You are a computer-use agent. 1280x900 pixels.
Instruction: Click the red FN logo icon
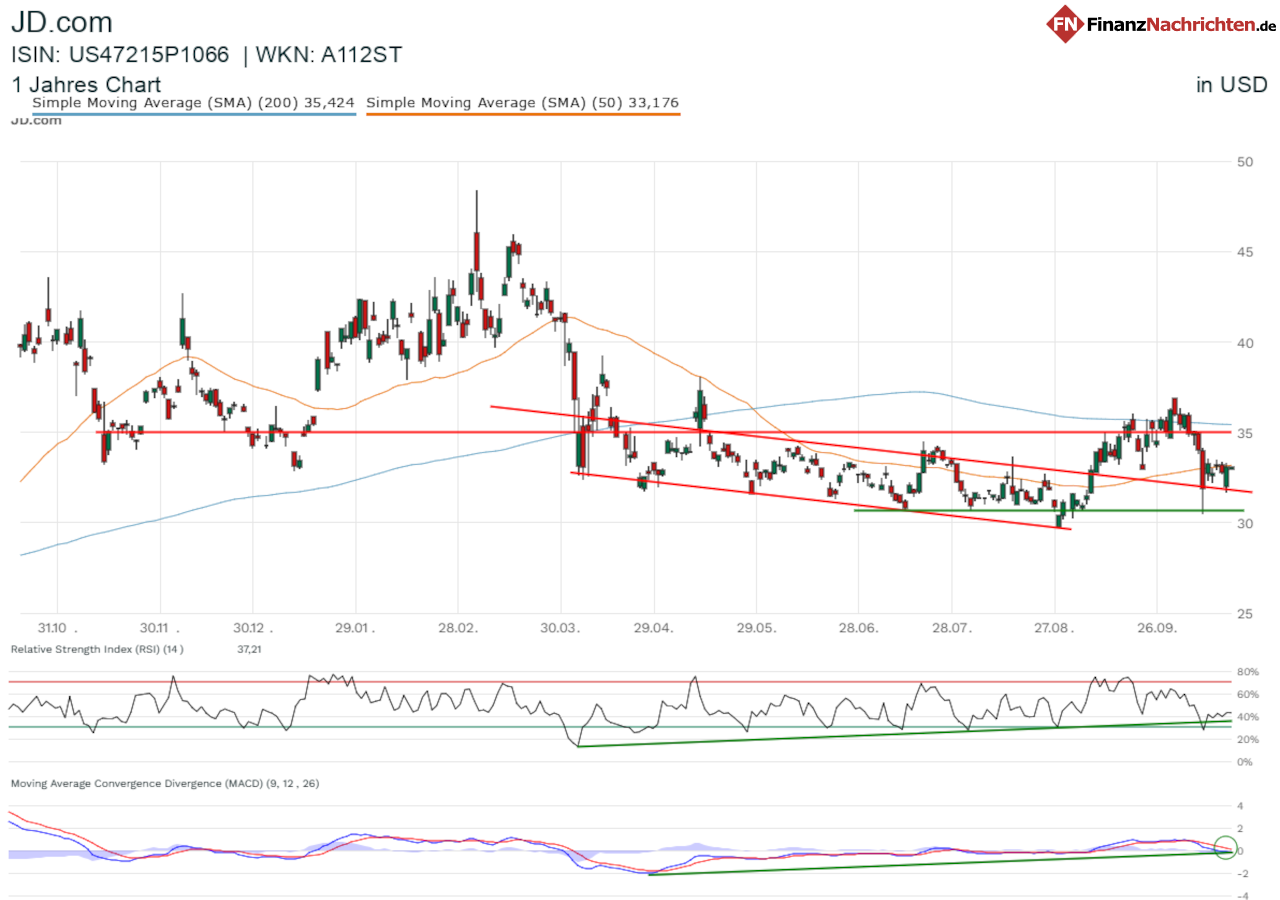pos(1066,23)
